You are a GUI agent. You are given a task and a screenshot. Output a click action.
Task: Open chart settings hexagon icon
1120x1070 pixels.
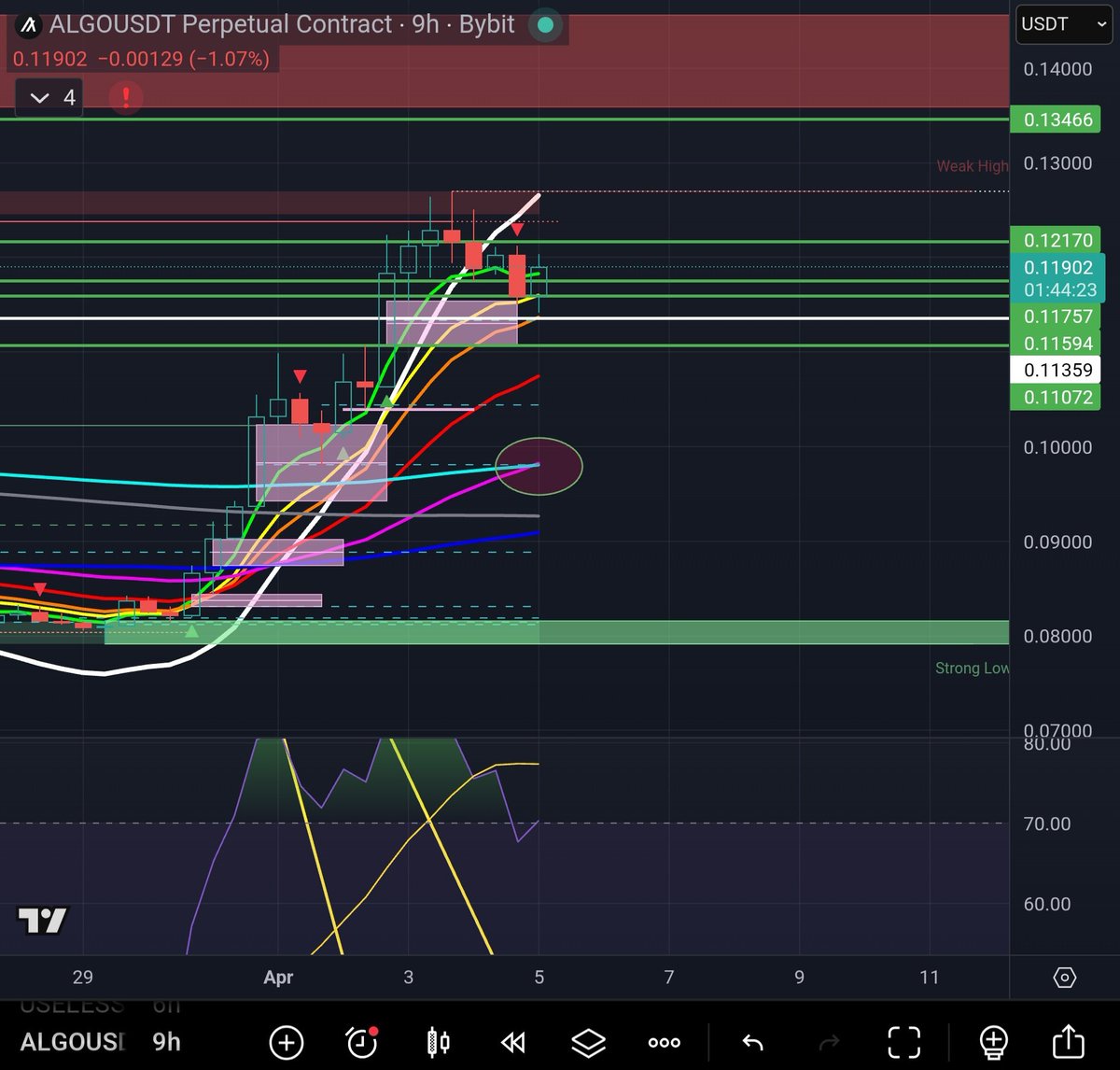[x=1065, y=978]
